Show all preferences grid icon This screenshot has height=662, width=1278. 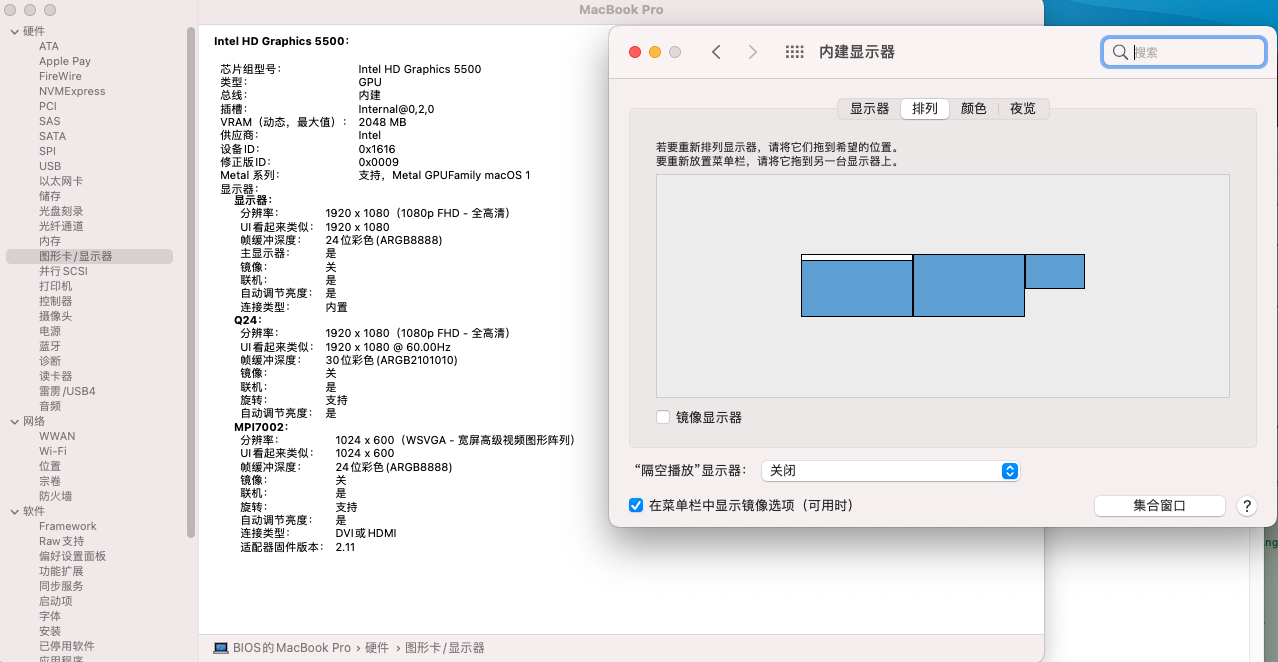pos(795,52)
